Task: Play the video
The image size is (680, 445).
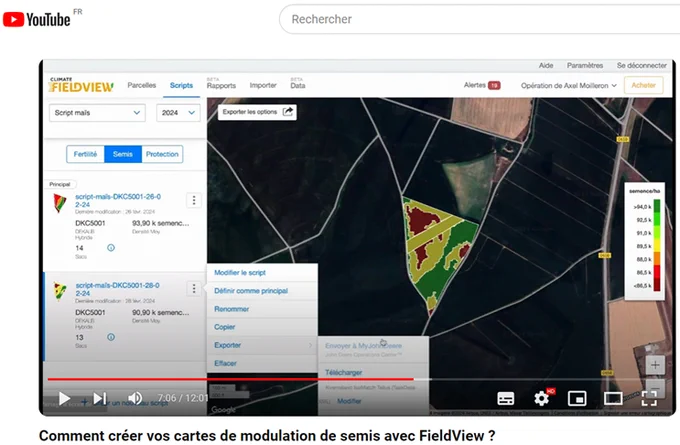Action: (64, 398)
